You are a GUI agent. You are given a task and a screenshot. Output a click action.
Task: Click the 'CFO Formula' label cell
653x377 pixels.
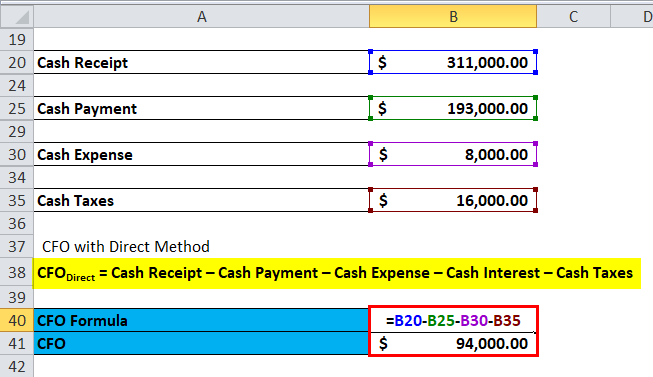[x=202, y=320]
